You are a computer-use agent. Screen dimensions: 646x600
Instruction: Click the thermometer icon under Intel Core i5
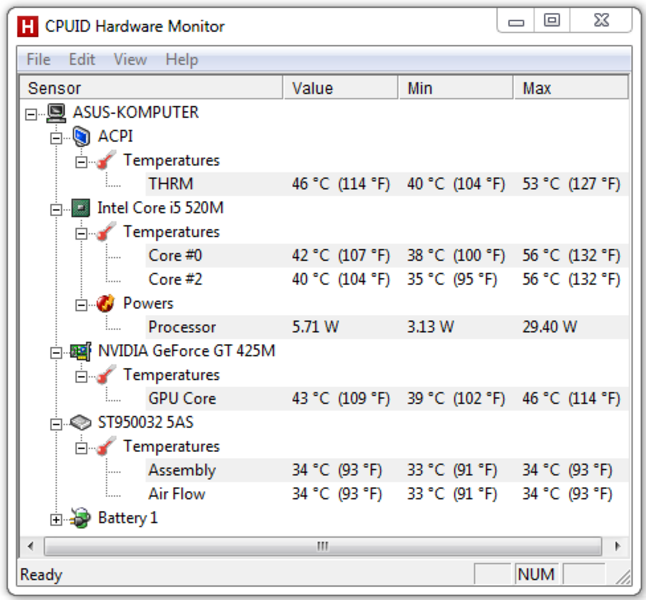[105, 232]
